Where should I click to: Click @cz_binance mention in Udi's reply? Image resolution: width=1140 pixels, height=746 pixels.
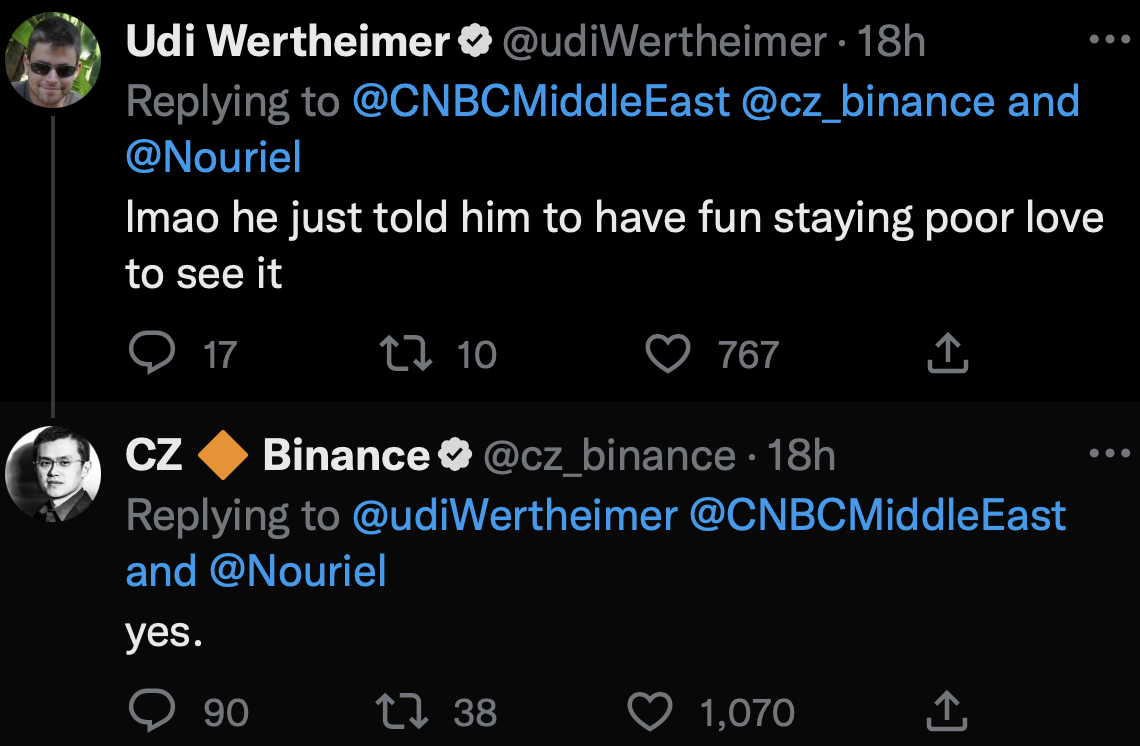(868, 102)
